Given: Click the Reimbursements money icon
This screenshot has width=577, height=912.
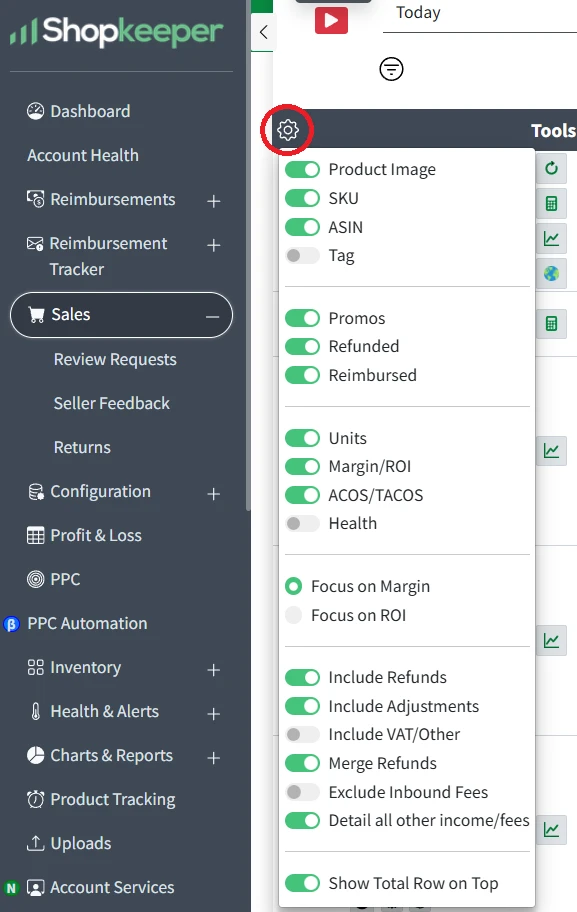Looking at the screenshot, I should coord(35,199).
